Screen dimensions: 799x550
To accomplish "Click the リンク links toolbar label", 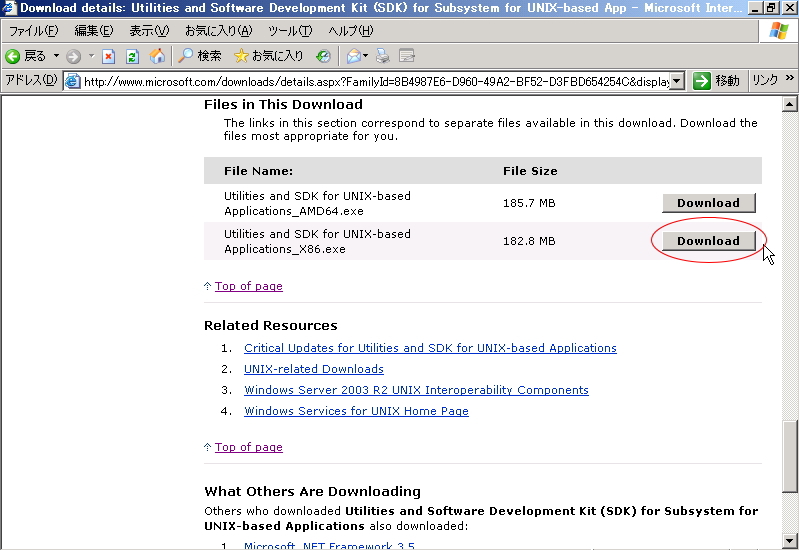I will 765,81.
